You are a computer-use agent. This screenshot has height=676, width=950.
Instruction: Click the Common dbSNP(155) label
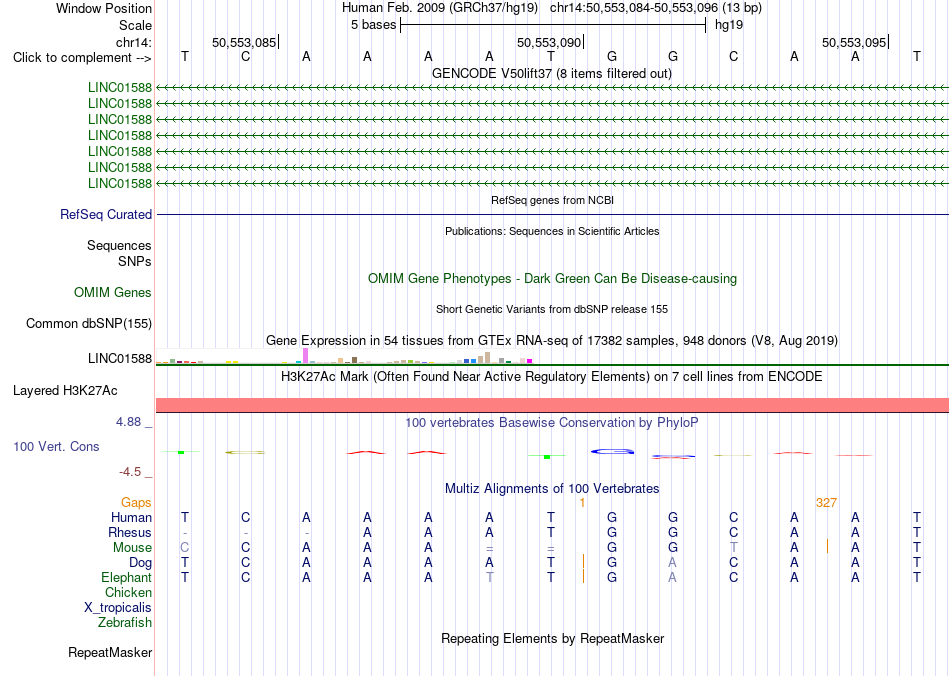[x=89, y=323]
